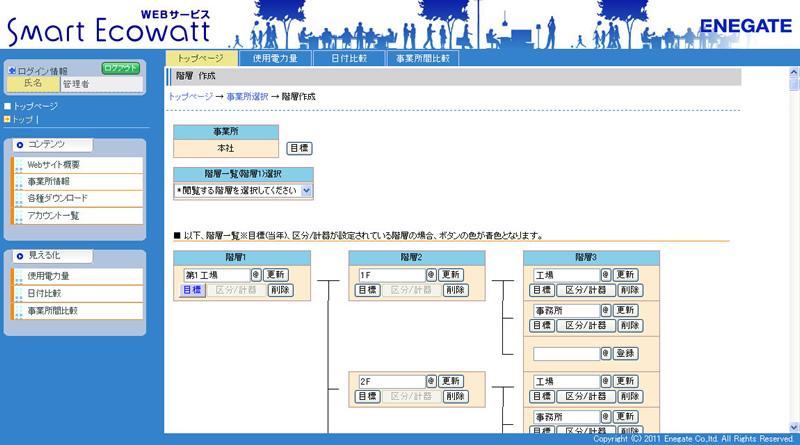800x445 pixels.
Task: Click the 見える化 section header
Action: 53,256
